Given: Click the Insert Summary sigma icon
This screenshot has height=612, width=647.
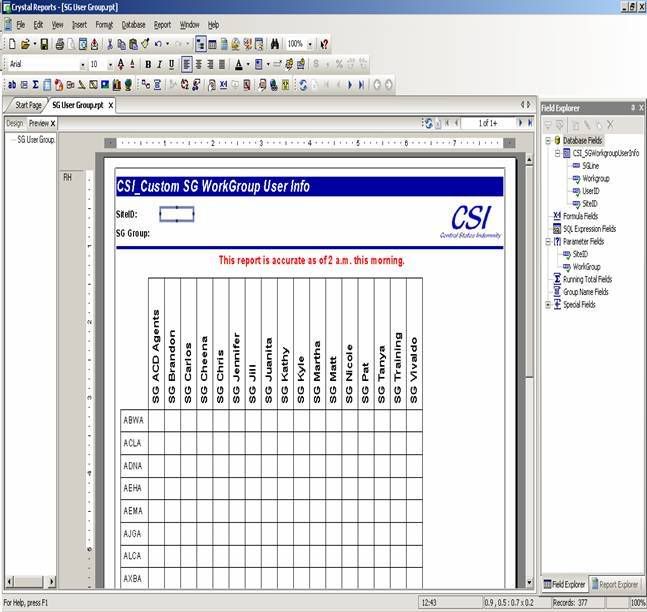Looking at the screenshot, I should point(35,85).
